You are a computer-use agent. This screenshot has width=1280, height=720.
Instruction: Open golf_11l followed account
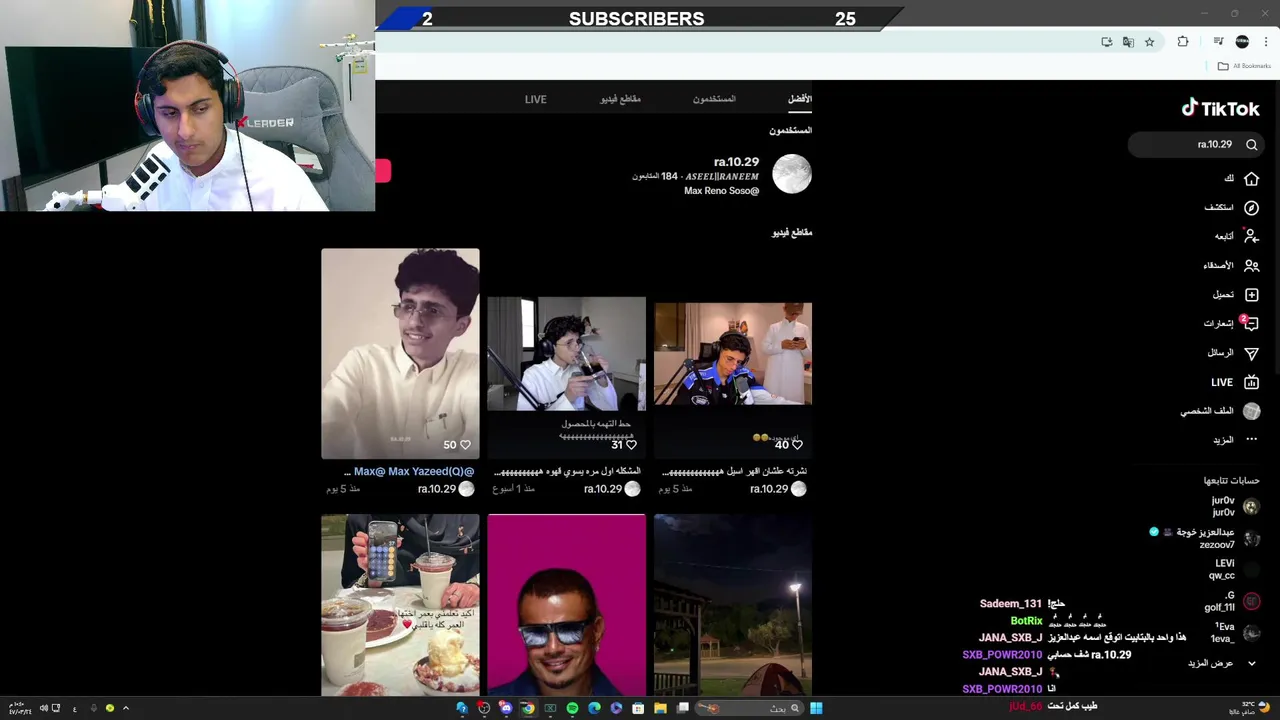1232,601
